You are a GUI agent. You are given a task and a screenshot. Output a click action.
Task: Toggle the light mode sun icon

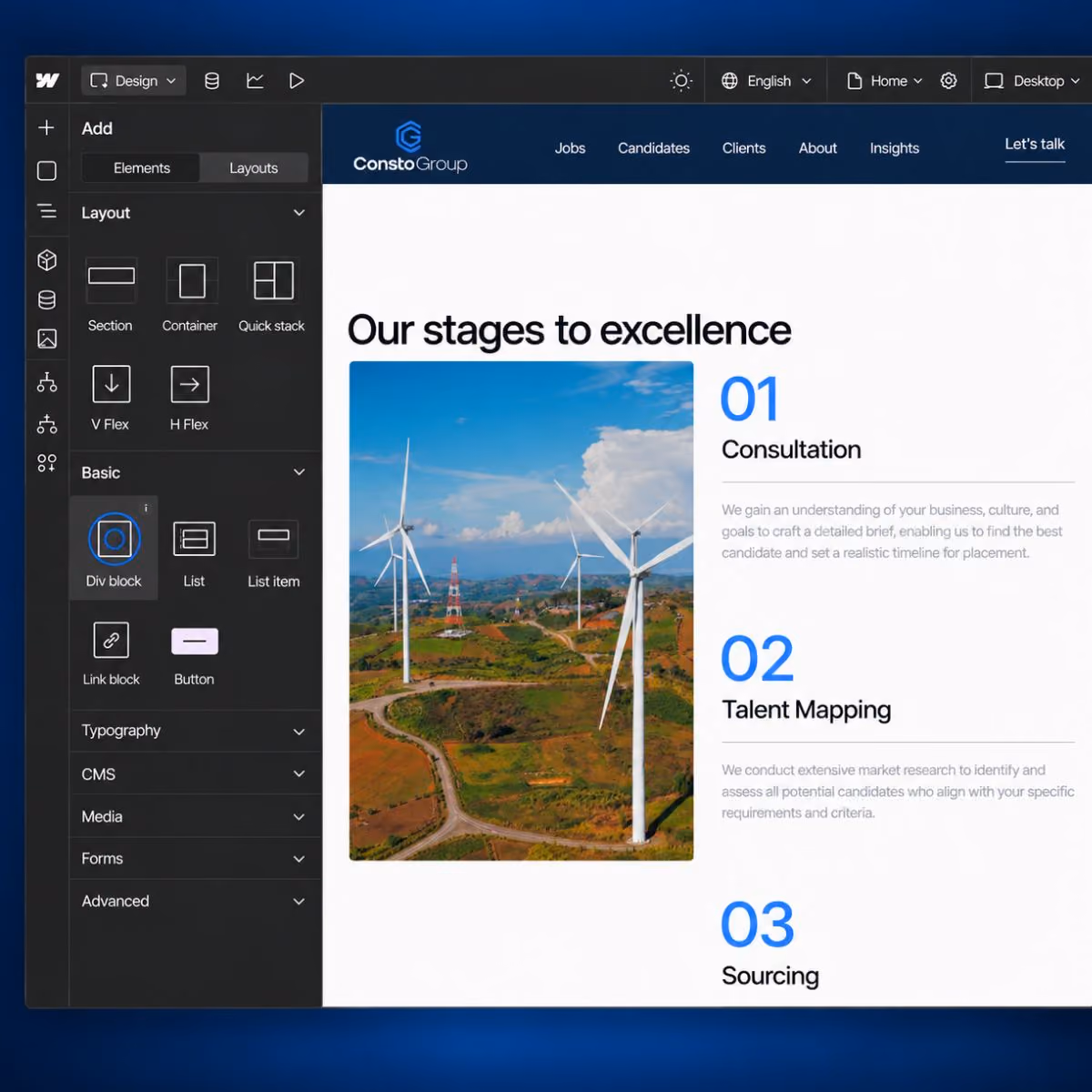coord(681,81)
